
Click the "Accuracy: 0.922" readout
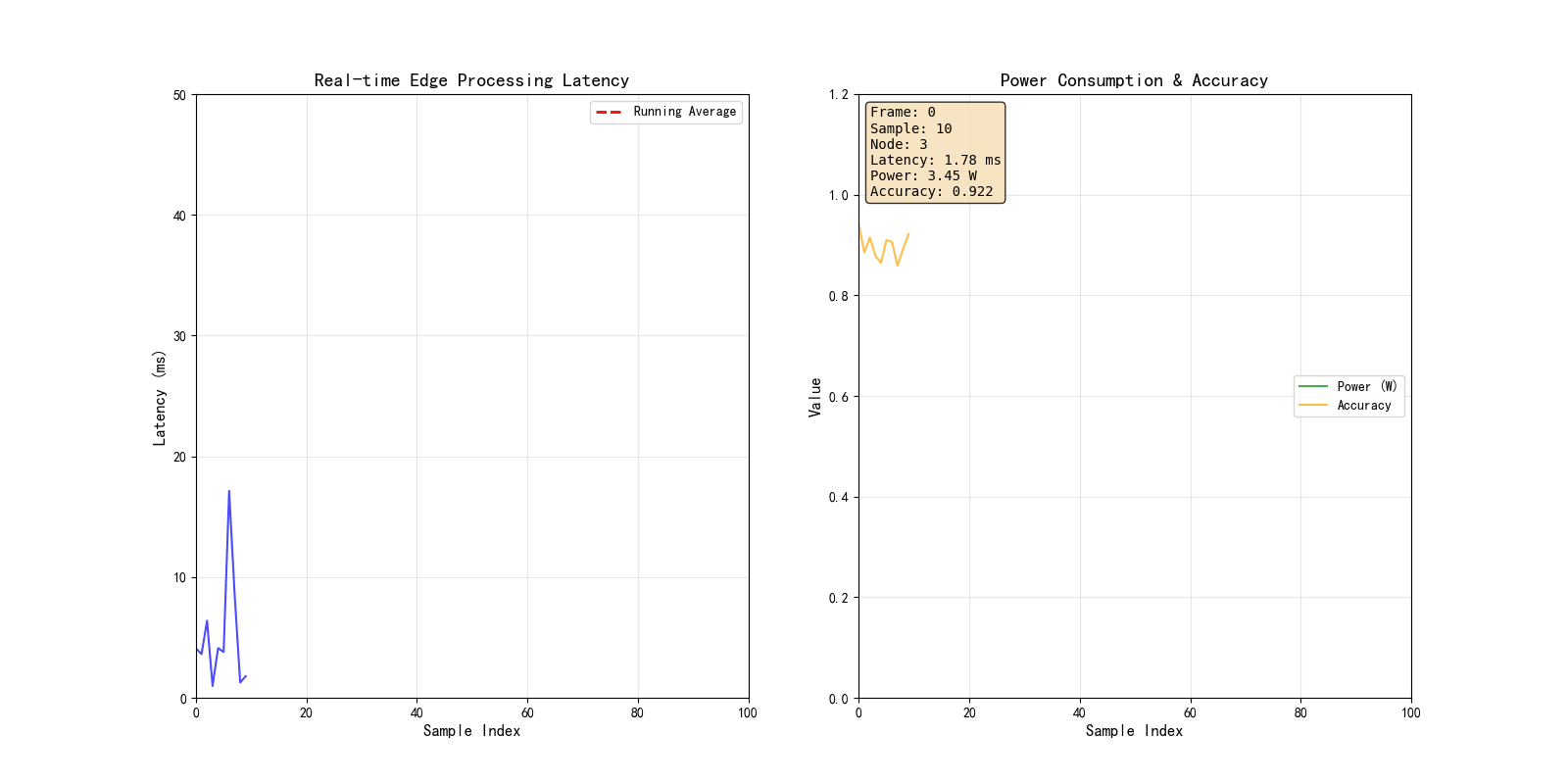[932, 191]
